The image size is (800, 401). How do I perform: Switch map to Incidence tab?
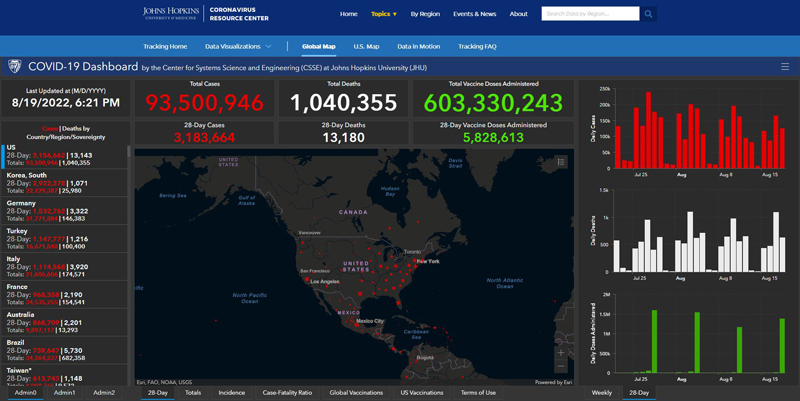pos(232,393)
